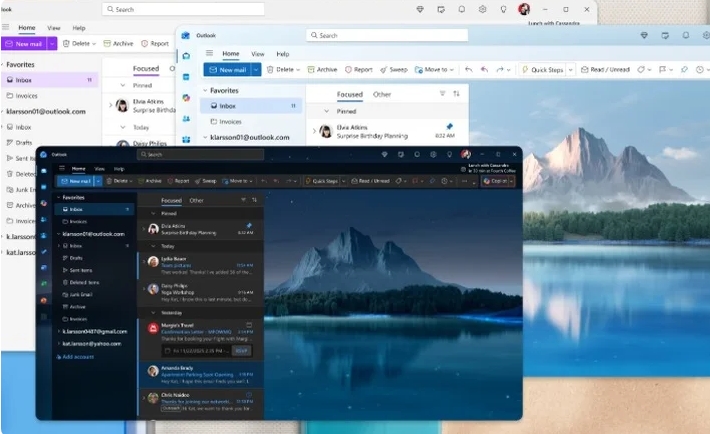Screen dimensions: 710x434
Task: Click New mail button in dark Outlook window
Action: coord(76,181)
